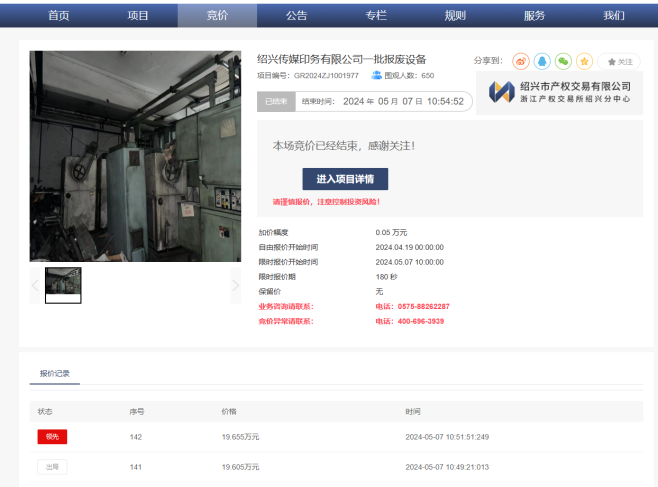Image resolution: width=658 pixels, height=487 pixels.
Task: Switch to the 报价记录 tab
Action: (x=55, y=373)
